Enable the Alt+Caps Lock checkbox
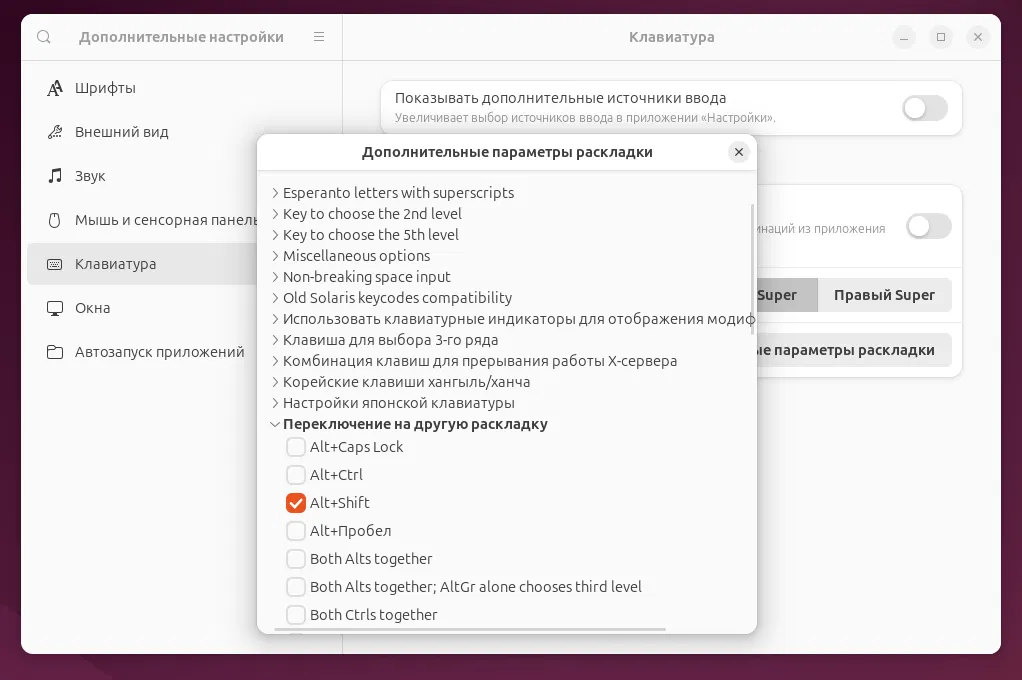1022x680 pixels. click(296, 447)
